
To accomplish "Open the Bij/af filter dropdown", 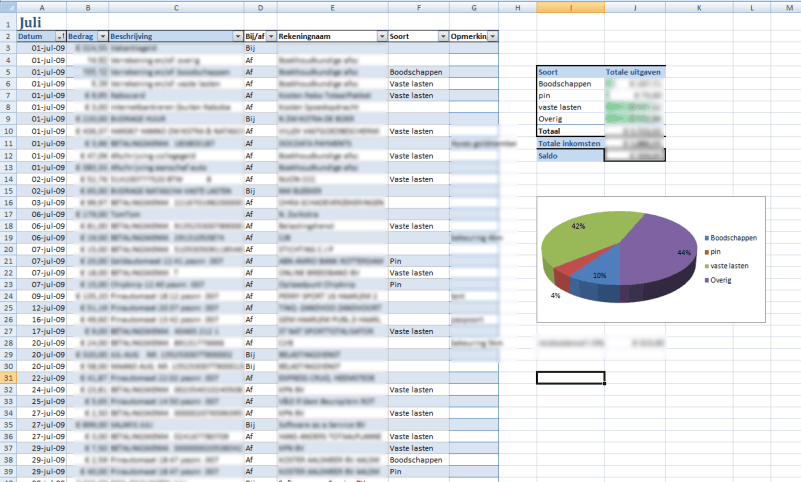I will click(271, 36).
